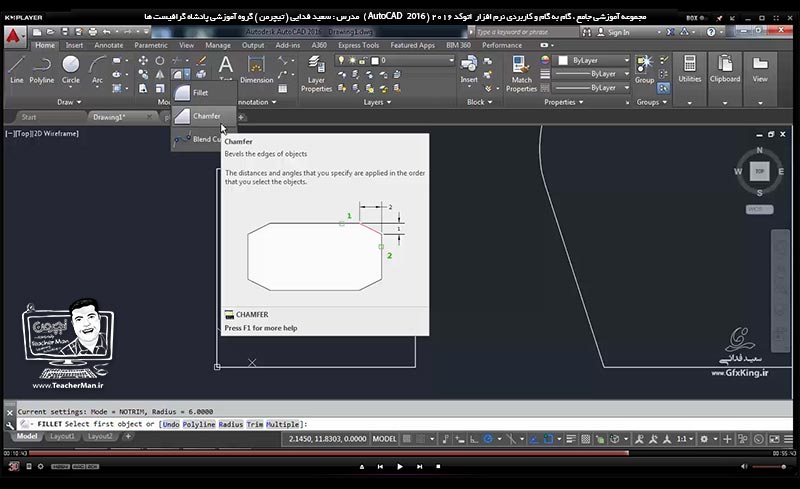Click the Sign In button

click(613, 32)
